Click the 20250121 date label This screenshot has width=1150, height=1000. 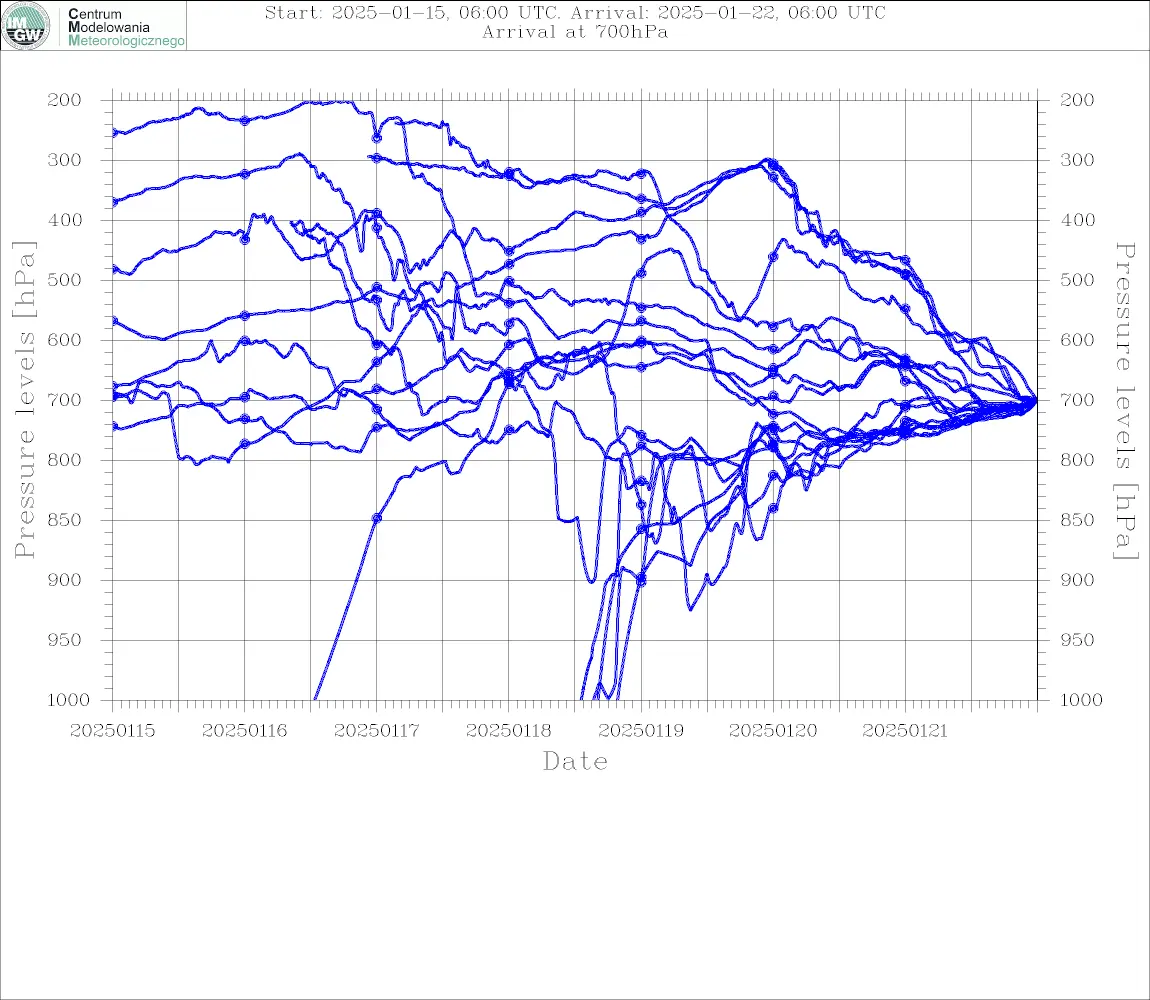coord(905,731)
